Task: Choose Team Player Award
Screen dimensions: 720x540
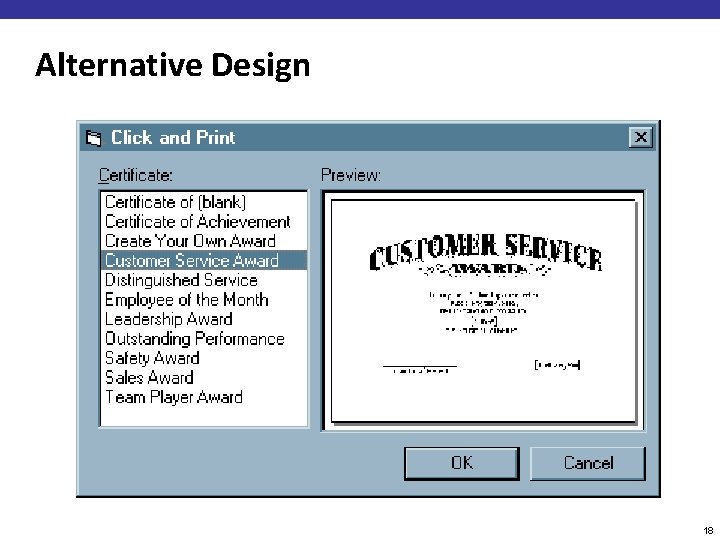Action: 204,397
